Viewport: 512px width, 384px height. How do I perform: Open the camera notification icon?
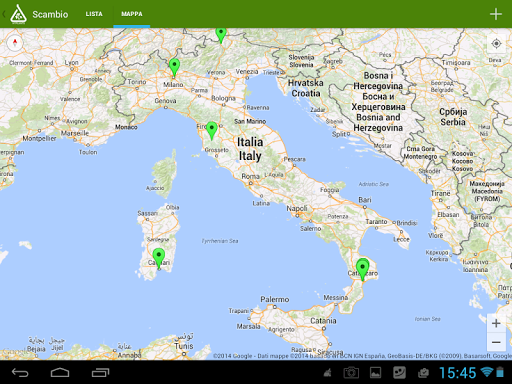click(351, 372)
